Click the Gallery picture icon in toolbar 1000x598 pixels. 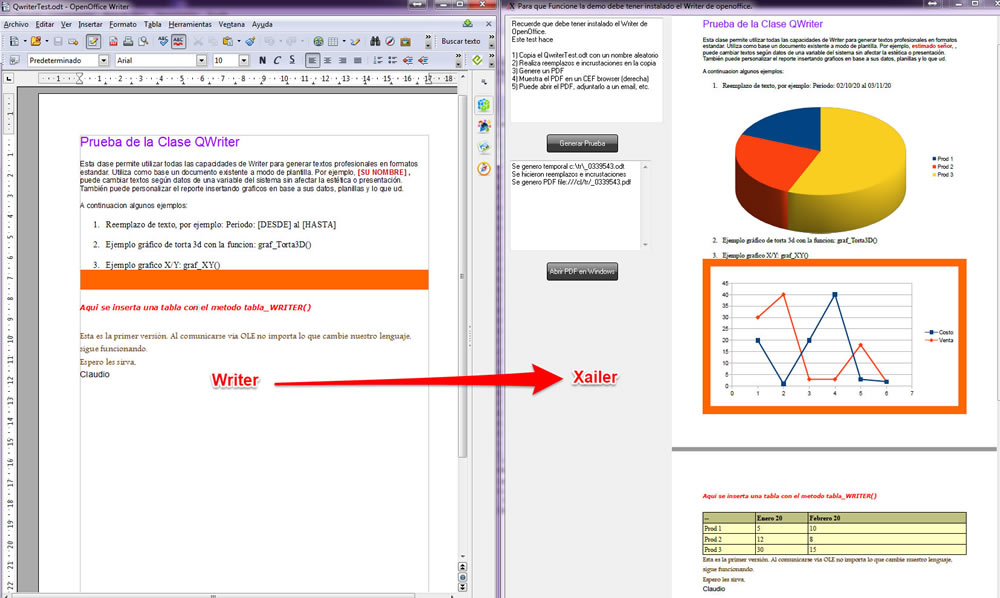point(405,41)
